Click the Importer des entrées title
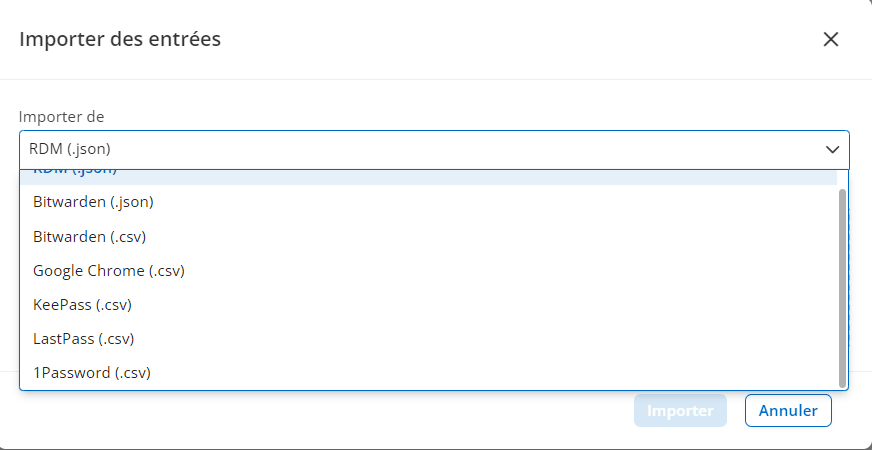 point(120,40)
